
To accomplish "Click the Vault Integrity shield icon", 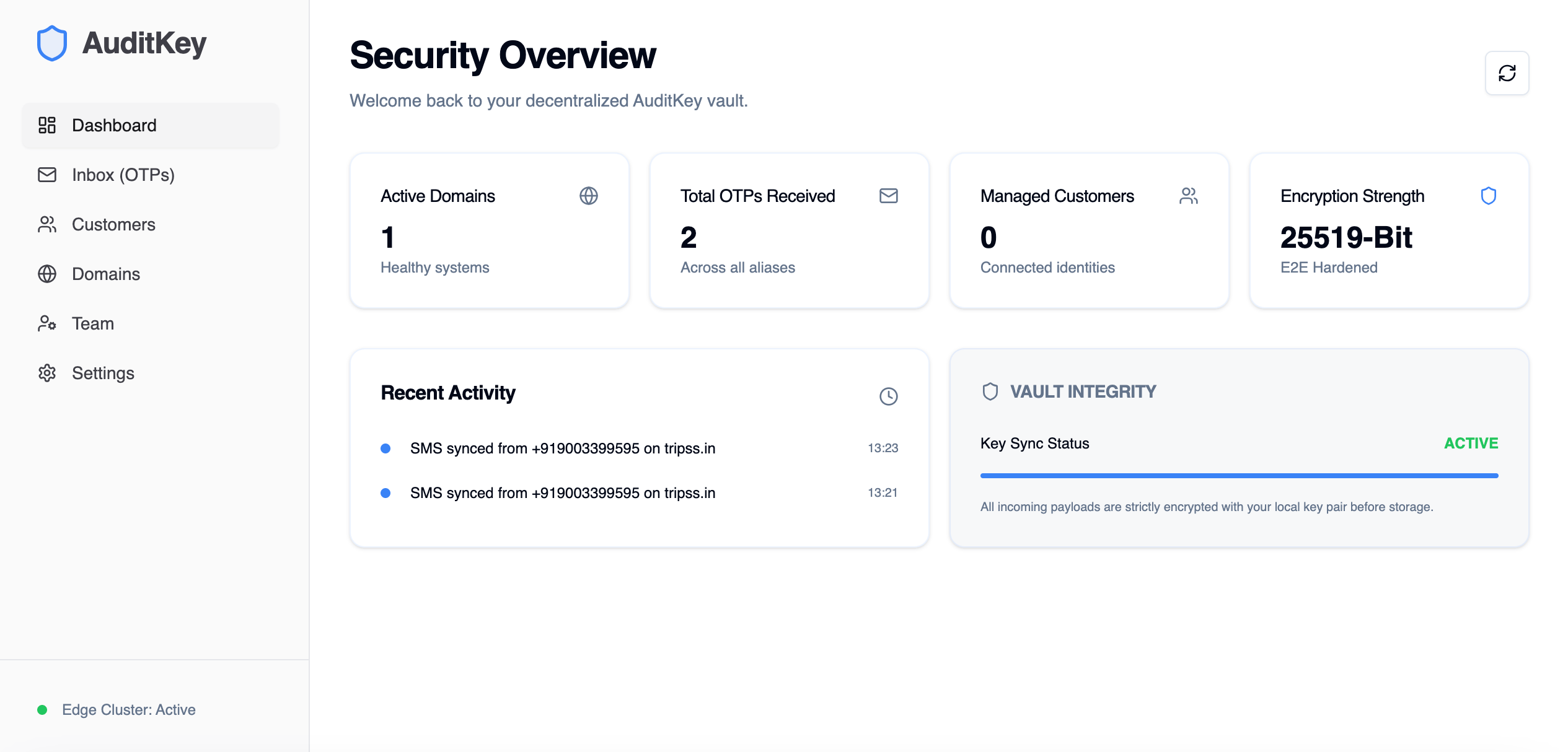I will point(990,391).
